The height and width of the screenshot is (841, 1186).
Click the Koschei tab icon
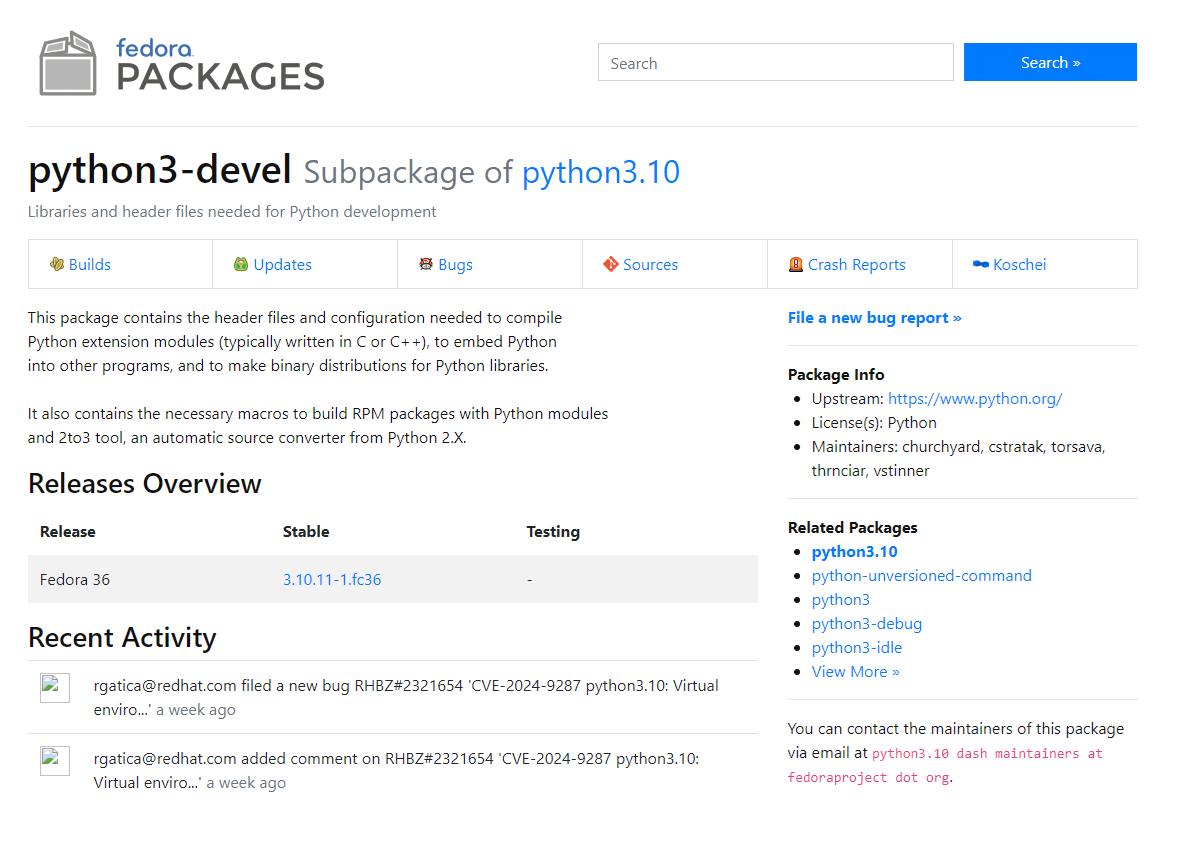981,264
